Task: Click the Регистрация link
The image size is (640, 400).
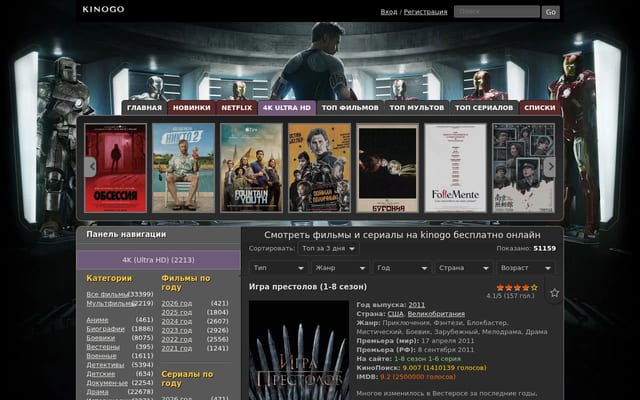Action: tap(425, 12)
